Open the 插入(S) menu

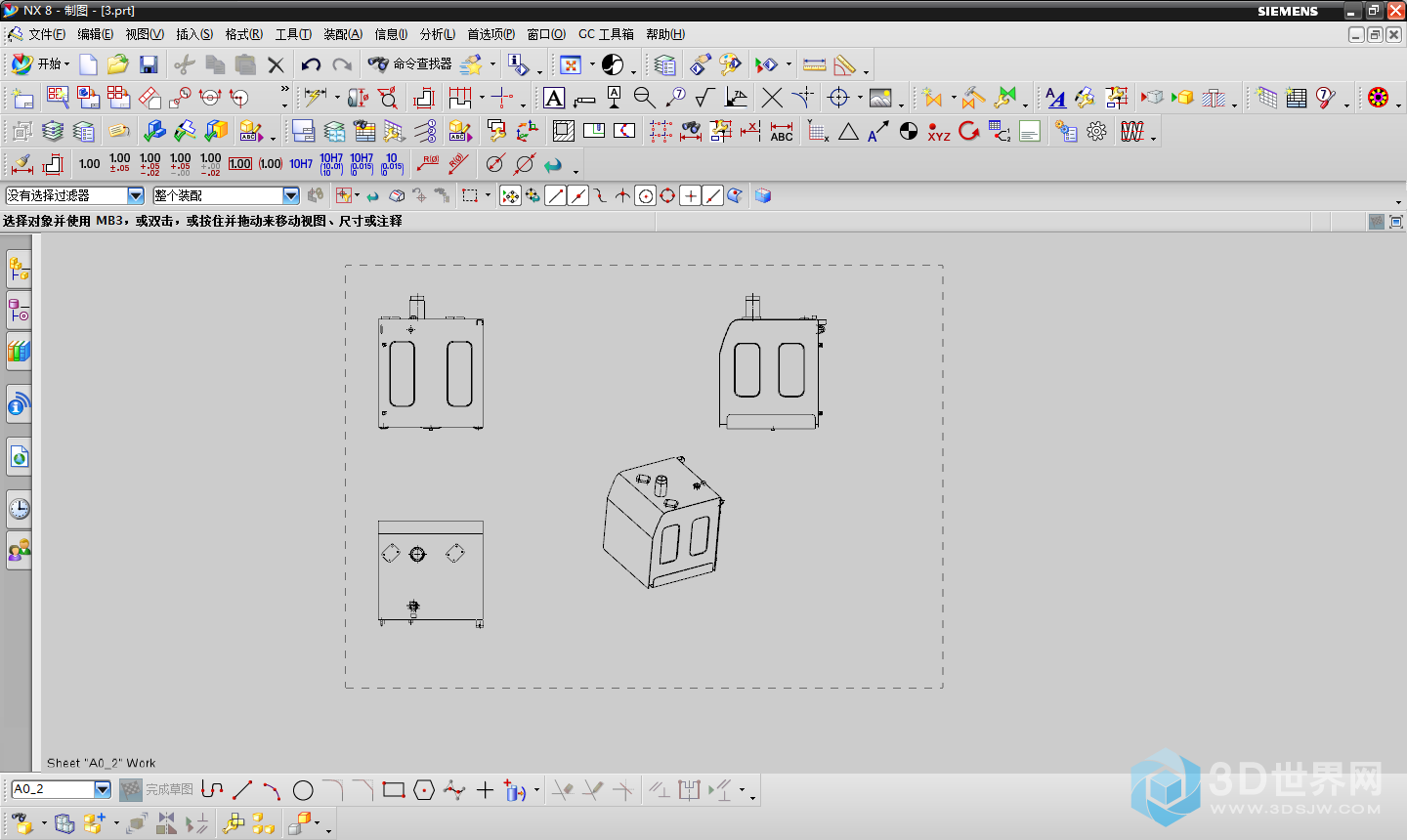pos(194,34)
